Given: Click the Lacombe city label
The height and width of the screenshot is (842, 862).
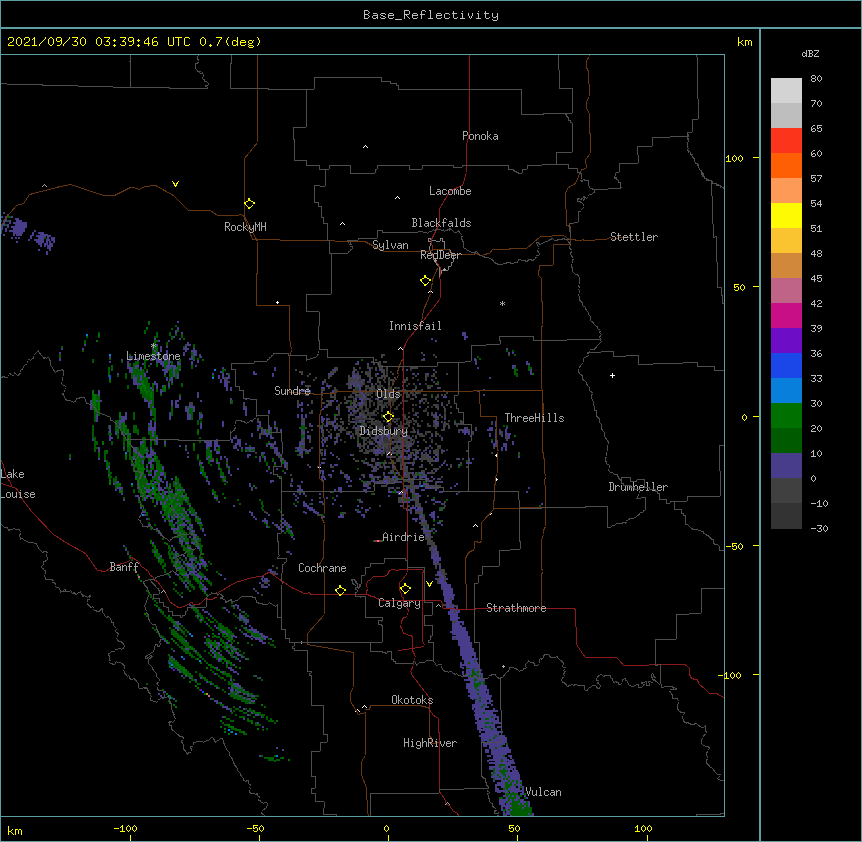Looking at the screenshot, I should point(450,191).
